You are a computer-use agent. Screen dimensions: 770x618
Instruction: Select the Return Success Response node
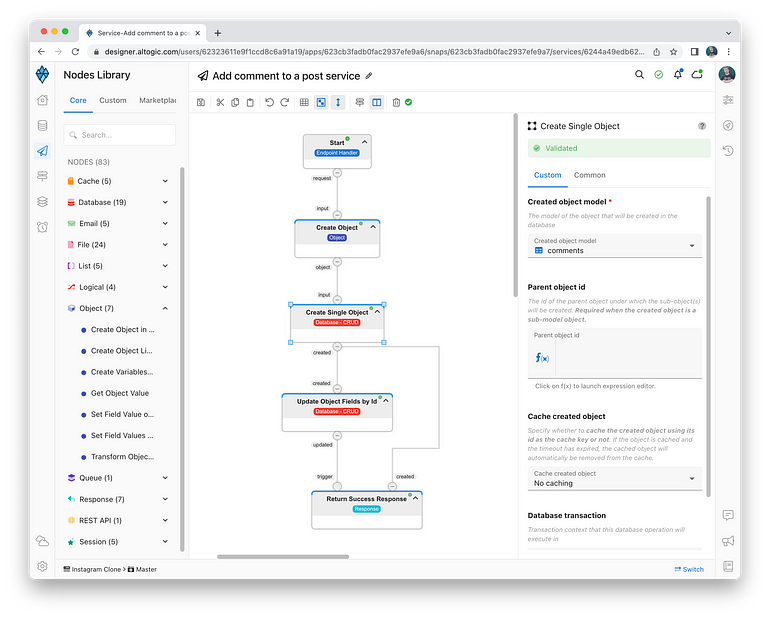click(367, 510)
